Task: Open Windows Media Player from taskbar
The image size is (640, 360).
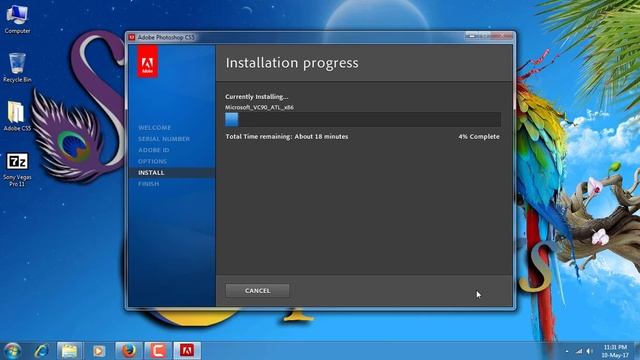Action: pos(99,351)
